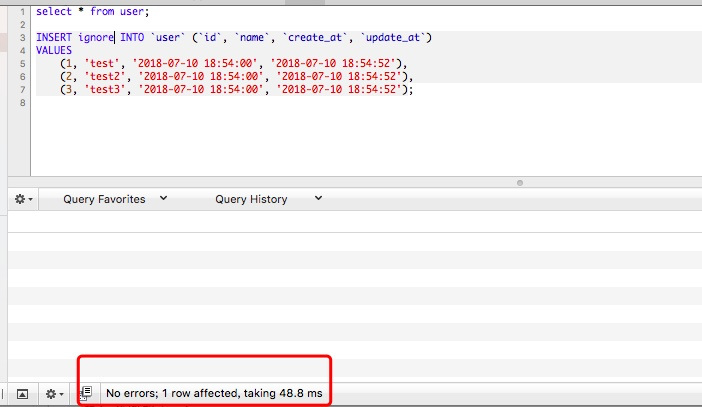The height and width of the screenshot is (407, 702).
Task: Click the 'test2' string in the query
Action: (x=103, y=76)
